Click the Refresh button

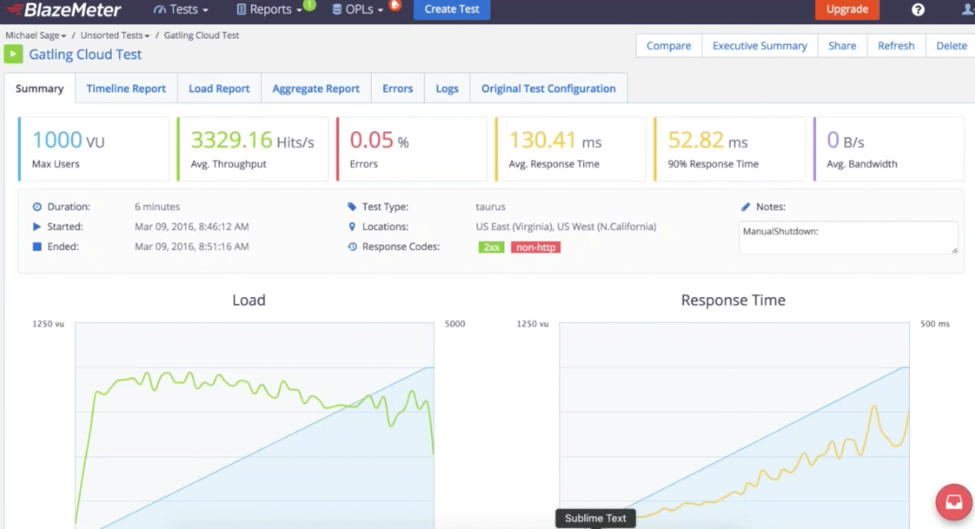(x=896, y=45)
